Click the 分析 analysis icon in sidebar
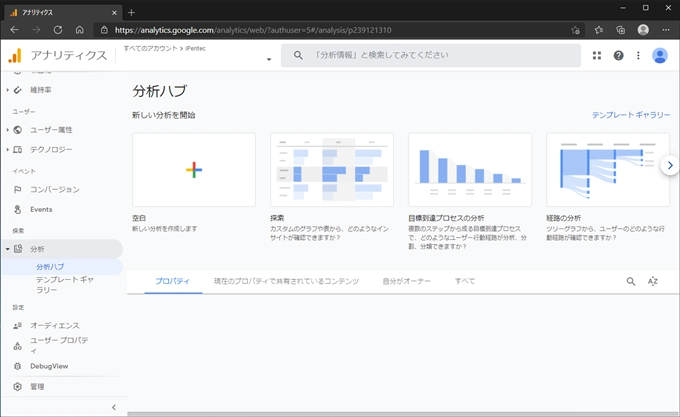This screenshot has height=417, width=680. 18,249
